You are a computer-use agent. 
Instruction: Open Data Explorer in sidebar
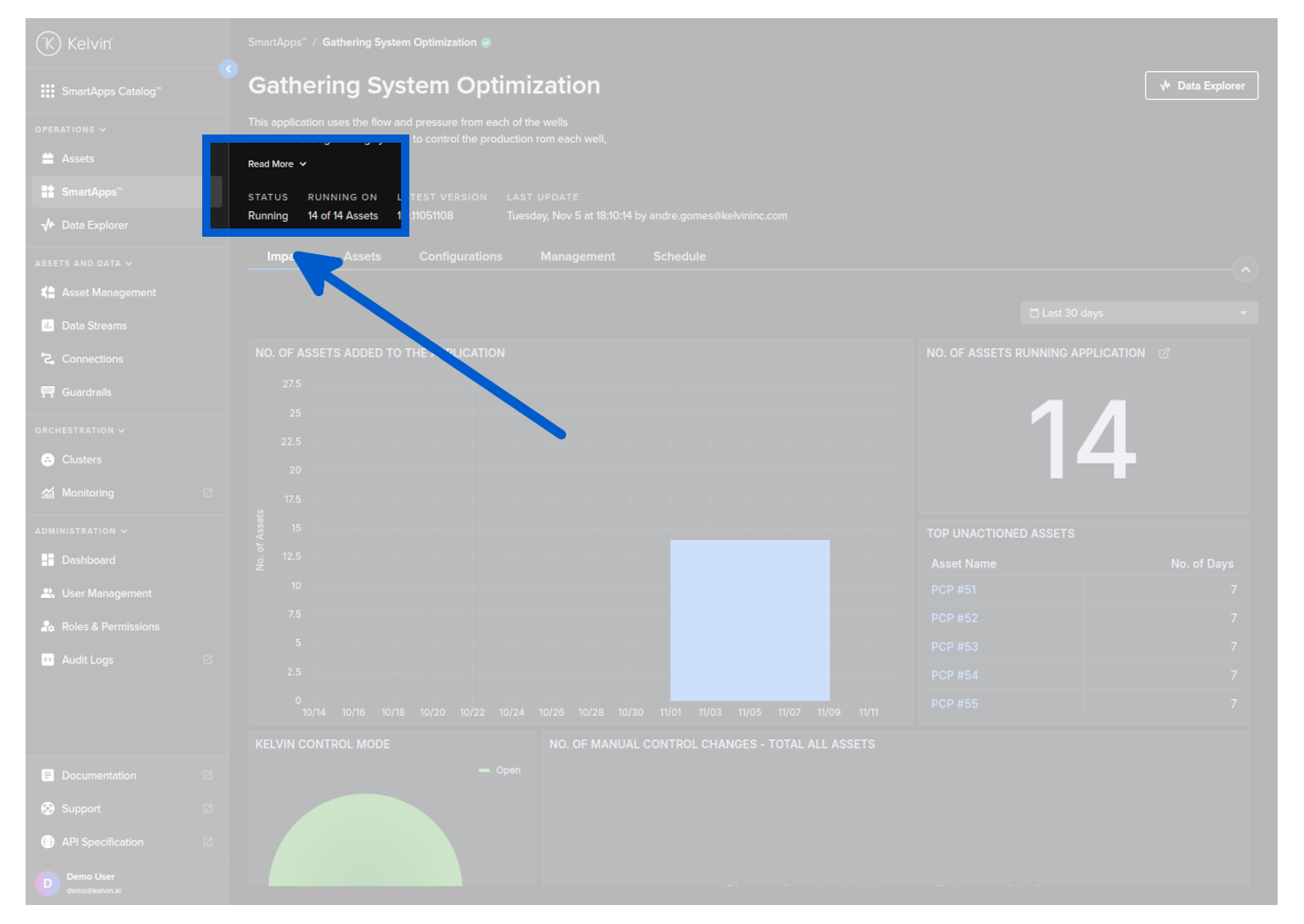tap(94, 225)
